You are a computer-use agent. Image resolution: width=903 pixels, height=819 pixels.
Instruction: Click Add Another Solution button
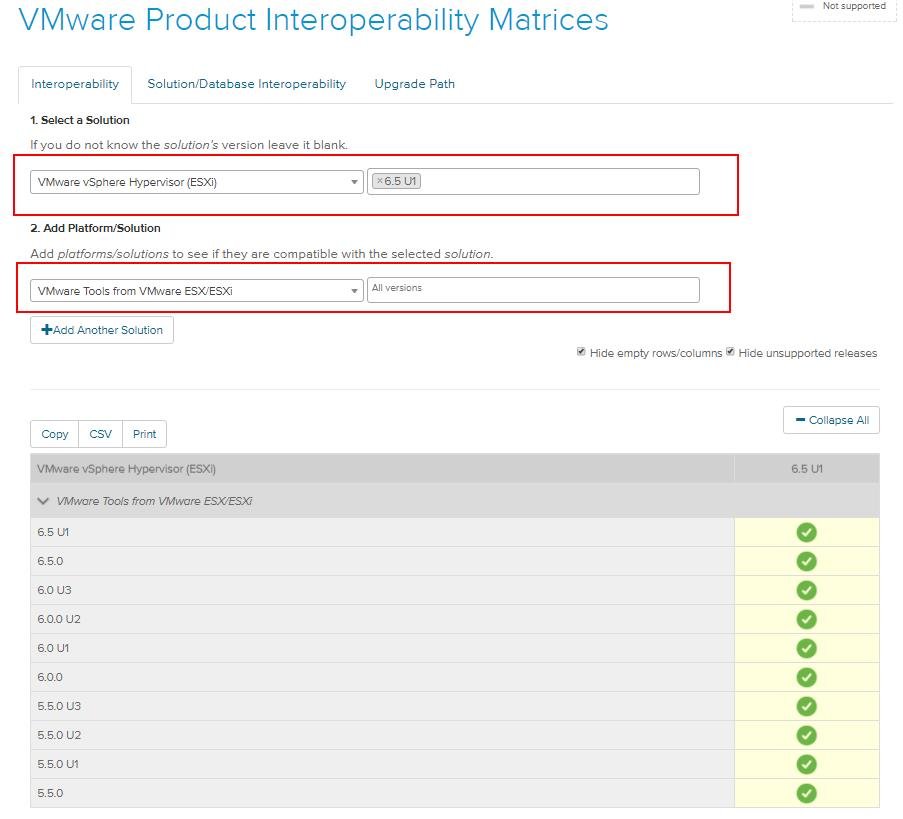pyautogui.click(x=102, y=330)
